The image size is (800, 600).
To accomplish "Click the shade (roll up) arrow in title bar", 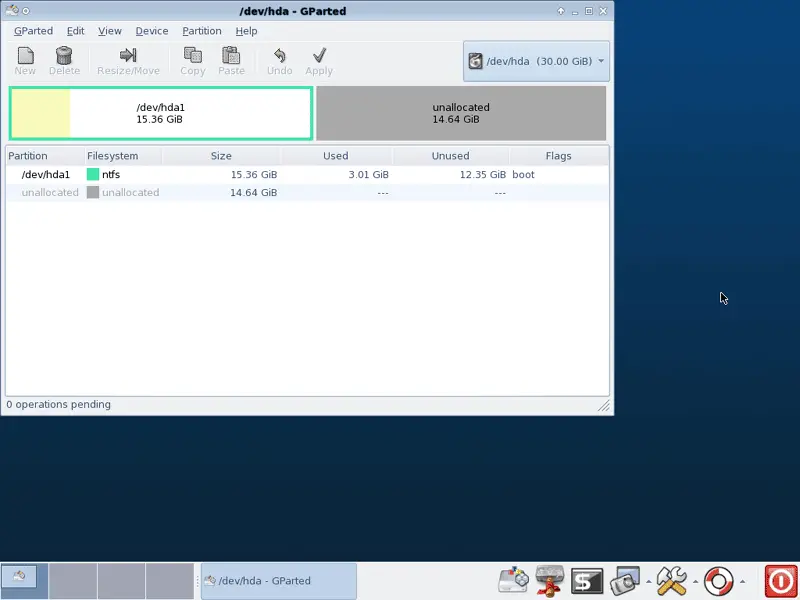I will coord(561,11).
